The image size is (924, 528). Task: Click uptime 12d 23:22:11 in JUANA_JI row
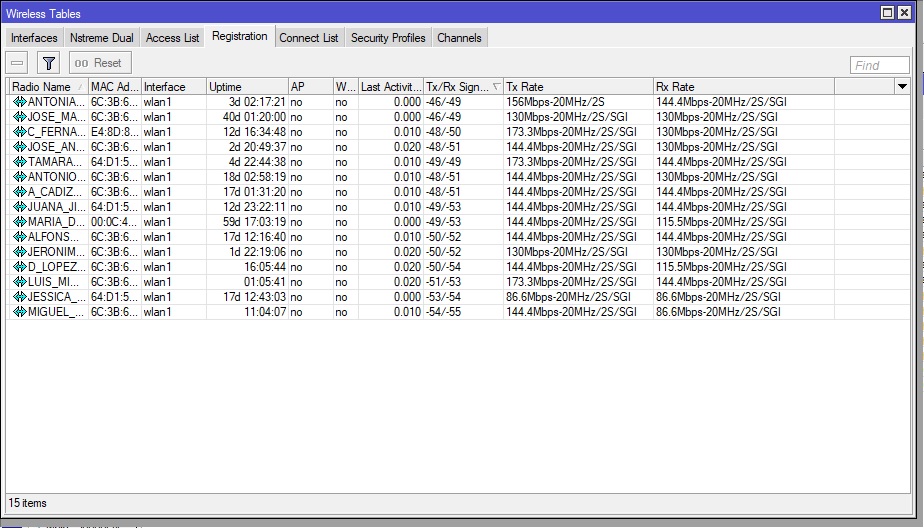tap(254, 207)
